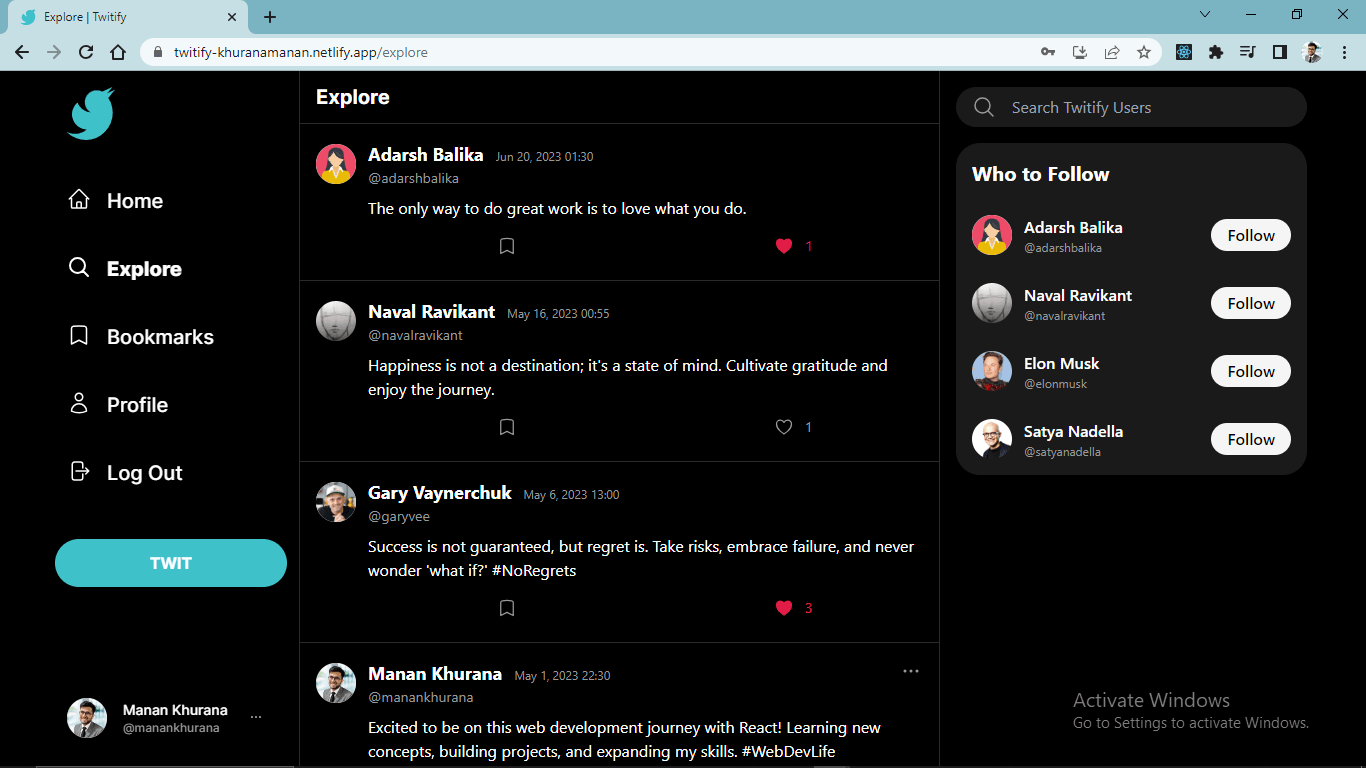Toggle the red heart on Gary Vaynerchuk's post
Screen dimensions: 1366x768
[784, 608]
